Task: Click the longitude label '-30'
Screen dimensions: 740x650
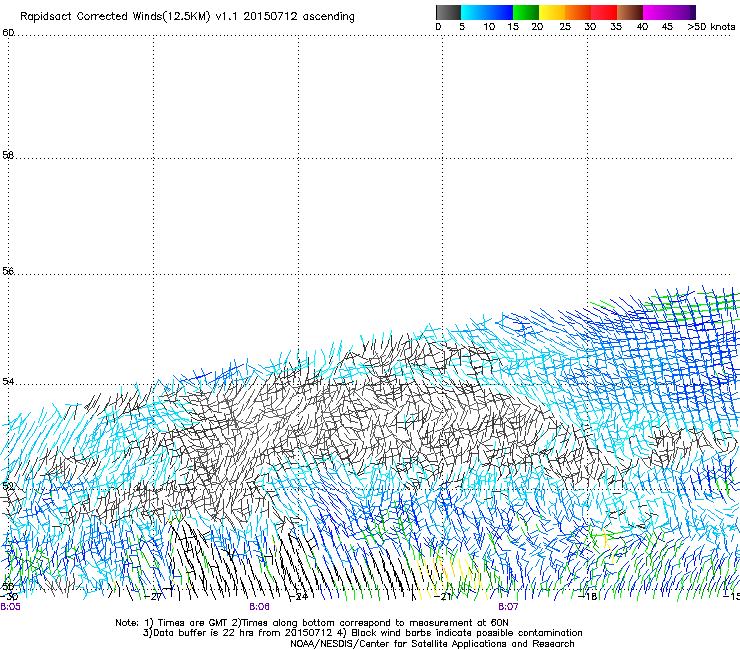Action: point(9,597)
